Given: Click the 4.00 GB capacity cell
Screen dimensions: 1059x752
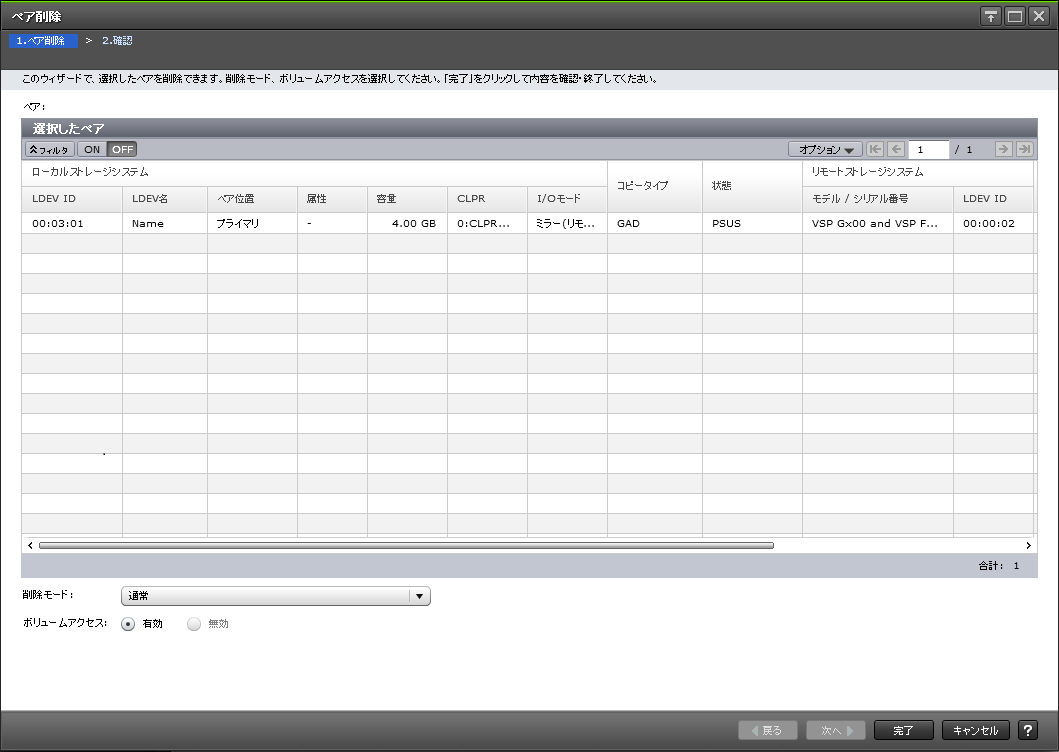Looking at the screenshot, I should pyautogui.click(x=407, y=223).
